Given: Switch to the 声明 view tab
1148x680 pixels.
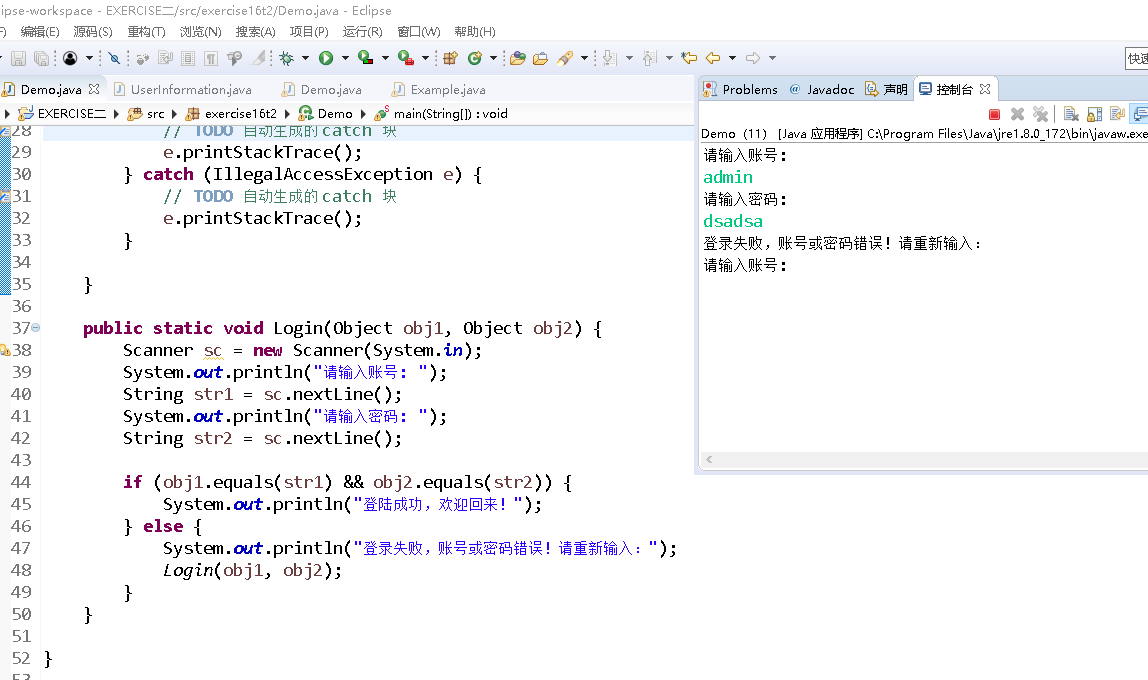Looking at the screenshot, I should [x=886, y=89].
